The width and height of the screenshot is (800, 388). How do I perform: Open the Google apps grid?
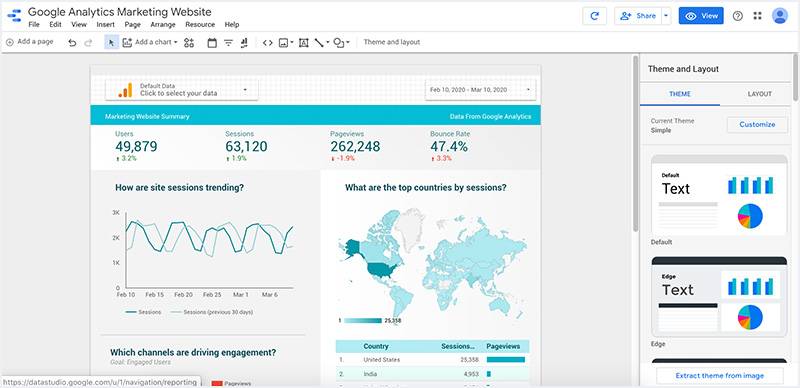[757, 16]
